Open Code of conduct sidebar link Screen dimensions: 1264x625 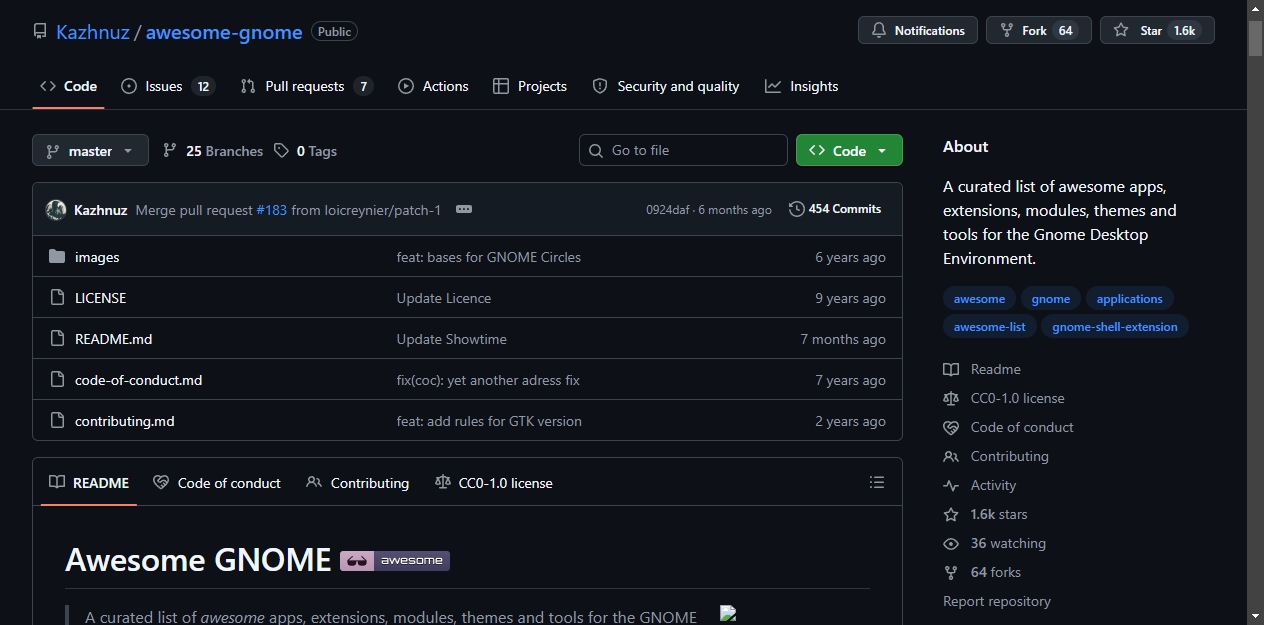pos(1008,427)
